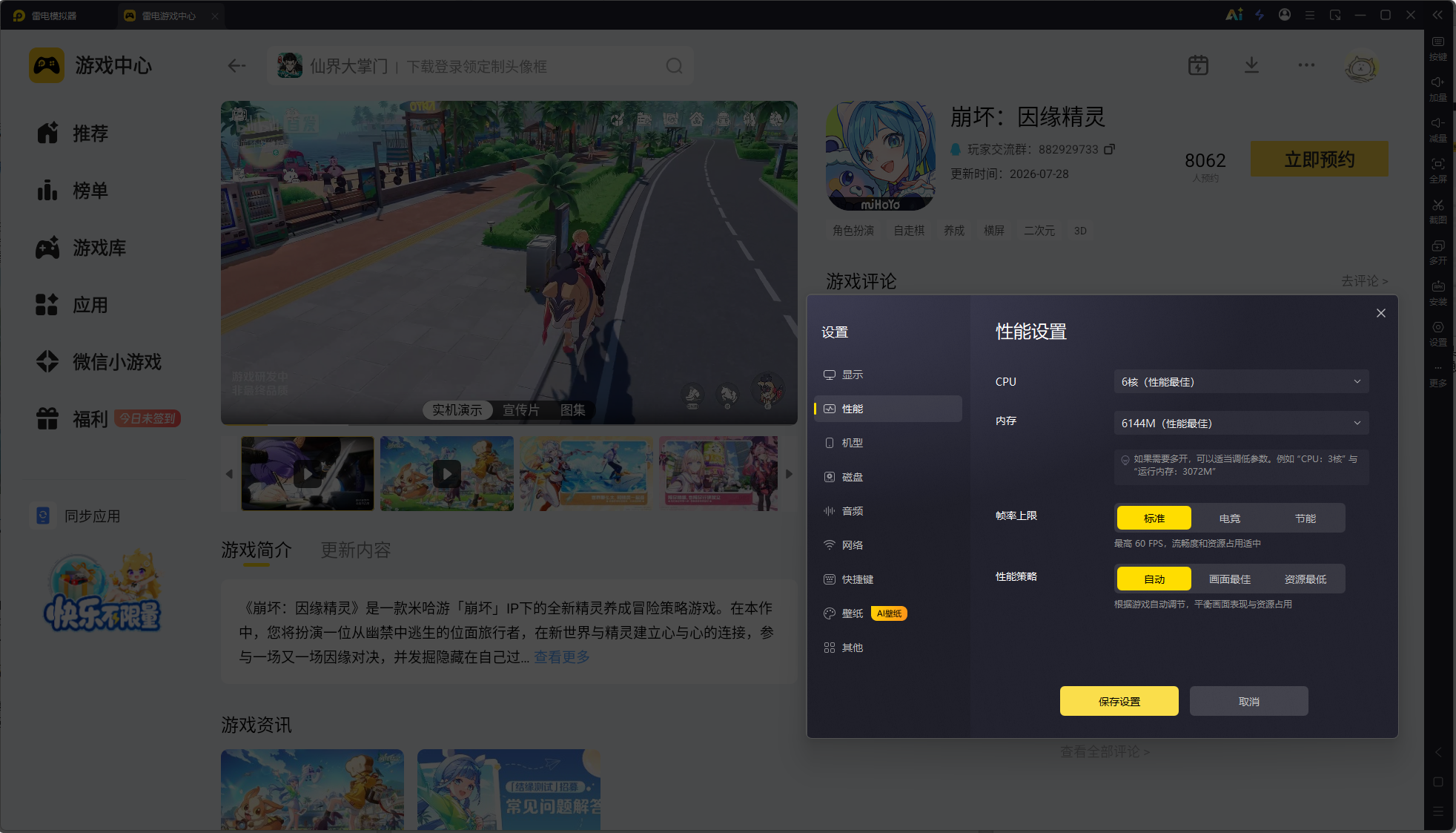
Task: Click the search magnifier icon
Action: tap(674, 66)
